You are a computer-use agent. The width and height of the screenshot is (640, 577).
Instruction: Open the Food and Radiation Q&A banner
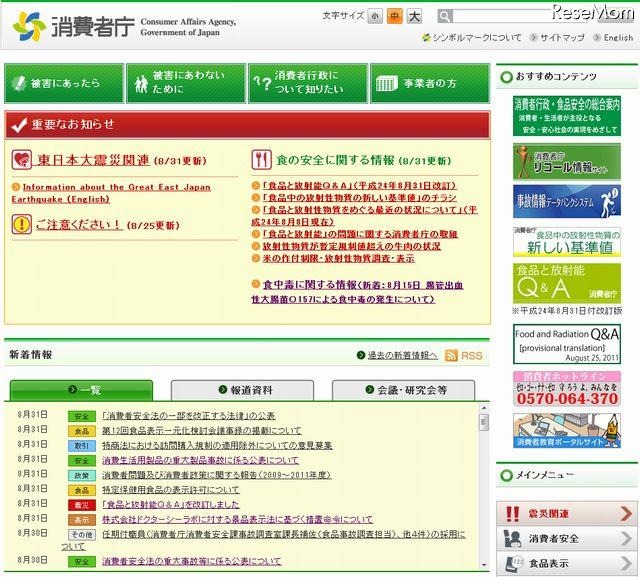pos(566,343)
